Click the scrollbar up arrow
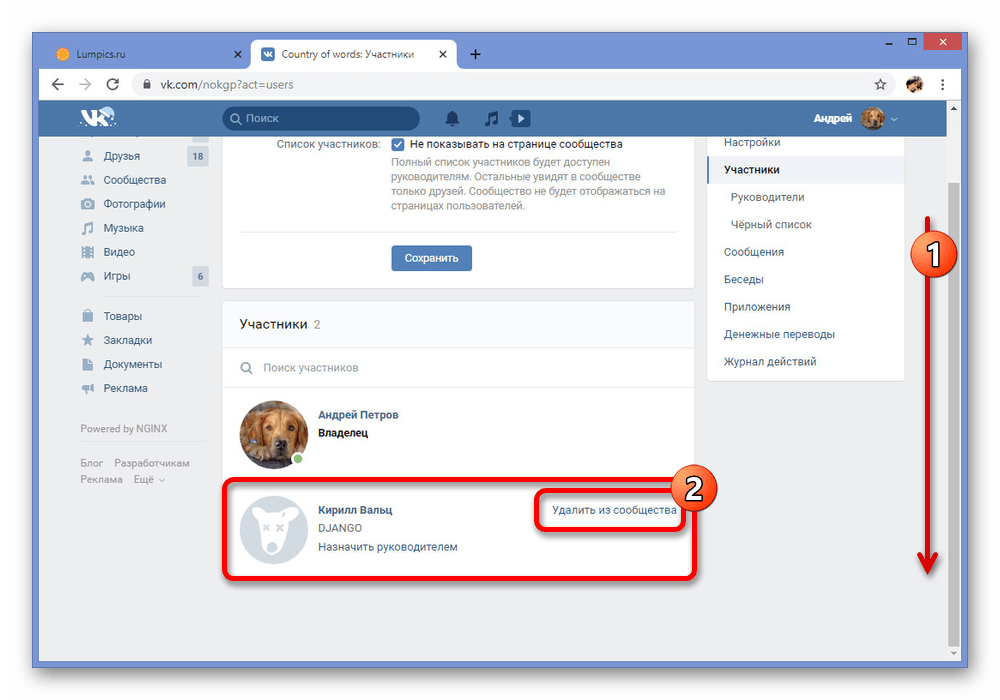Viewport: 1000px width, 700px height. point(953,108)
